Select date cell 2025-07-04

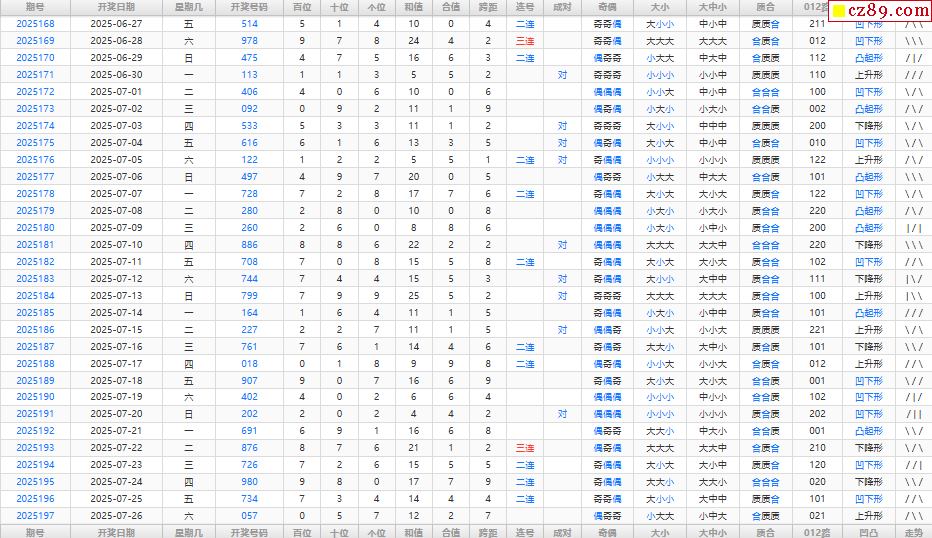116,143
